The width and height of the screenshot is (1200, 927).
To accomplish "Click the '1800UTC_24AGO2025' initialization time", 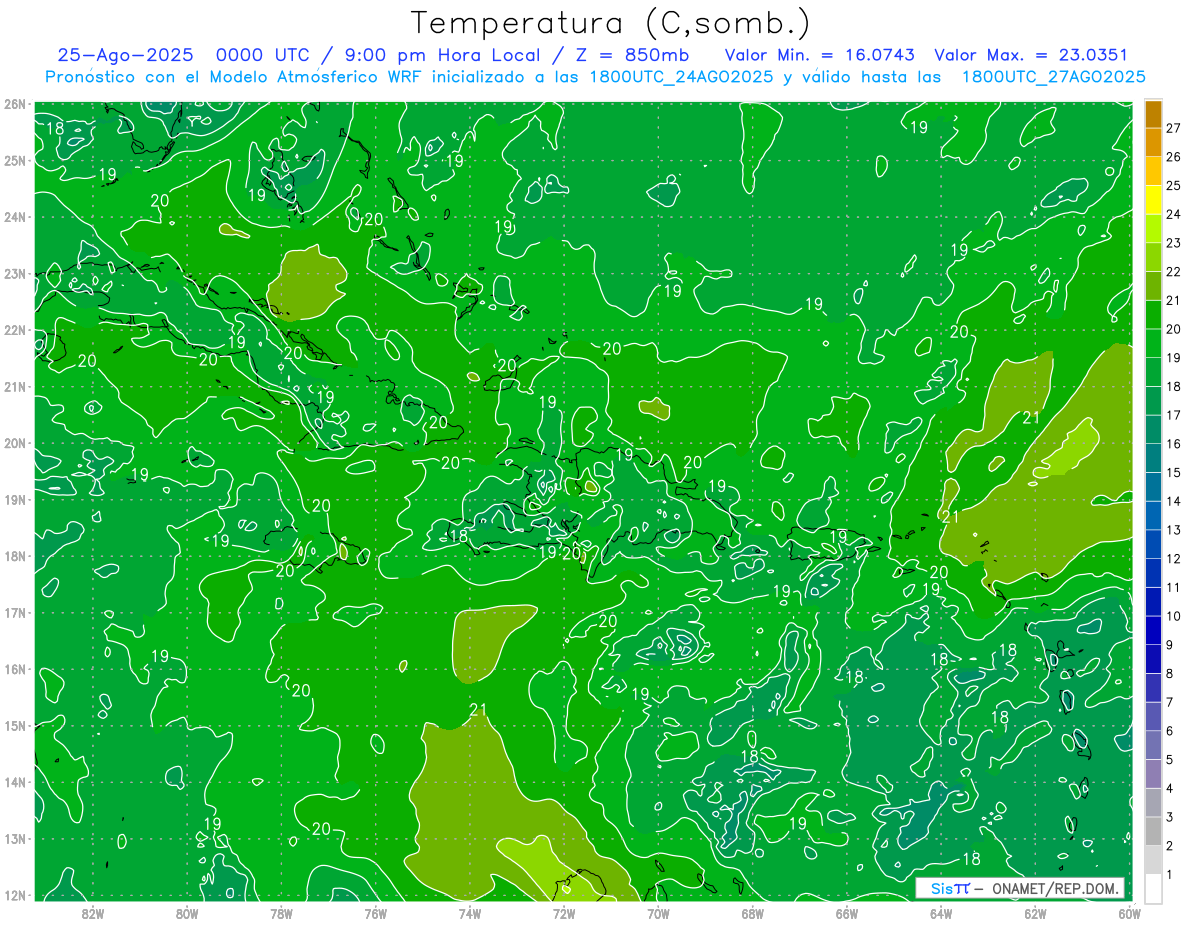I will coord(683,77).
